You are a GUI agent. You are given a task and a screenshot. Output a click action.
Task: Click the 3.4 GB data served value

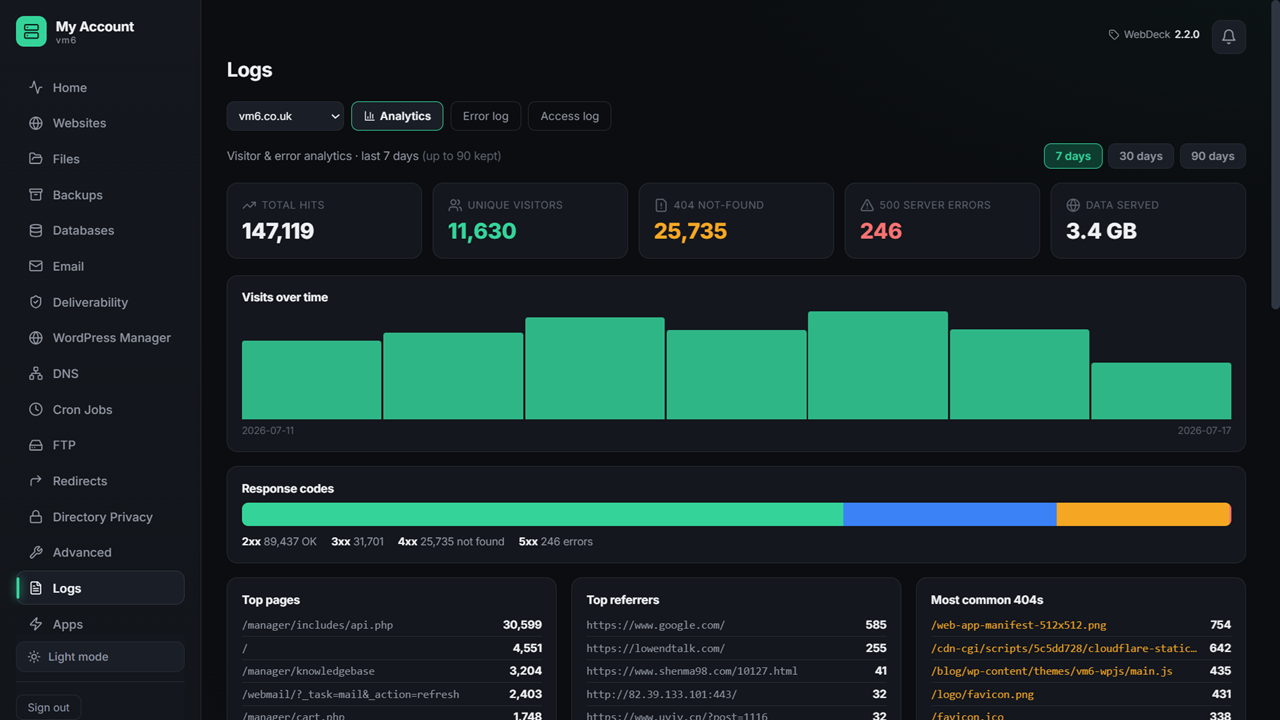point(1101,231)
